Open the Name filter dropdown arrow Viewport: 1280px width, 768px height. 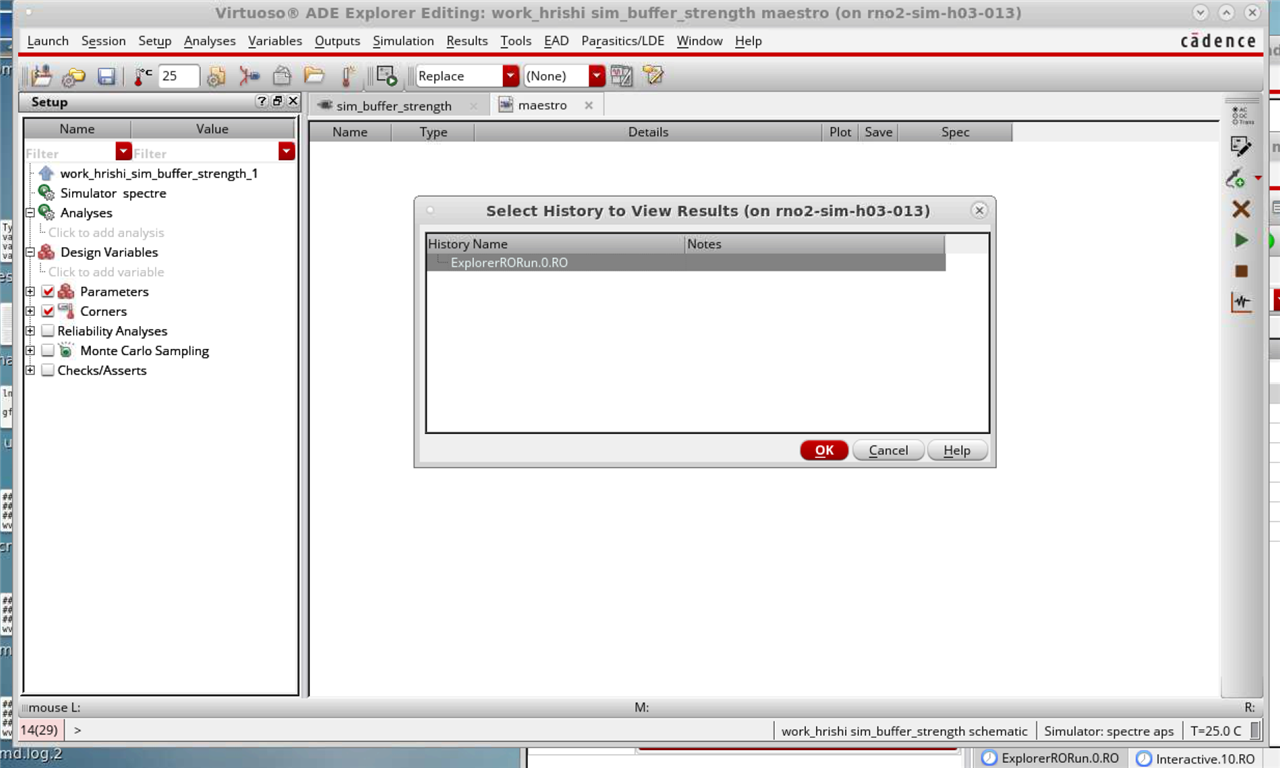tap(124, 151)
